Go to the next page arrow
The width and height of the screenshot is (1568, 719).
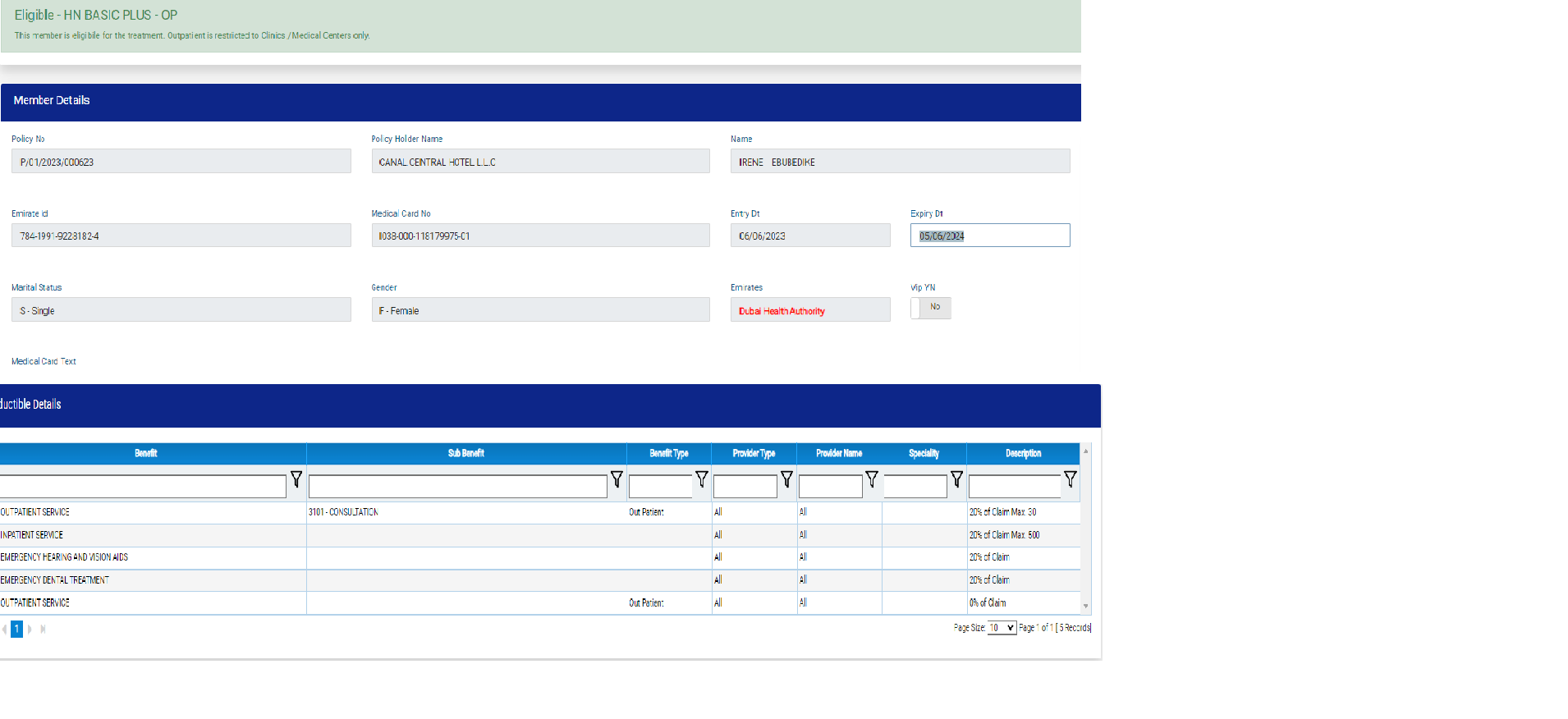(30, 630)
